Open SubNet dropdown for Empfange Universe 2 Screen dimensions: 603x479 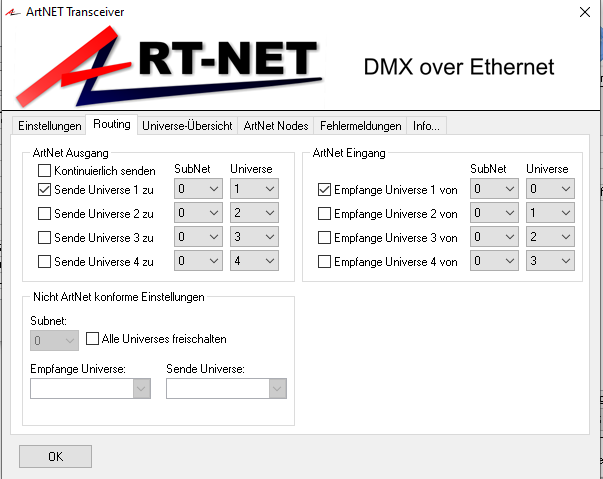click(x=494, y=213)
